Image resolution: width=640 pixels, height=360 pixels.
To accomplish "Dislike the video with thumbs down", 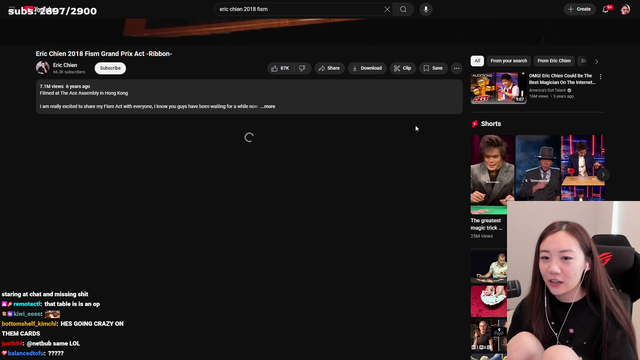I will click(x=302, y=68).
